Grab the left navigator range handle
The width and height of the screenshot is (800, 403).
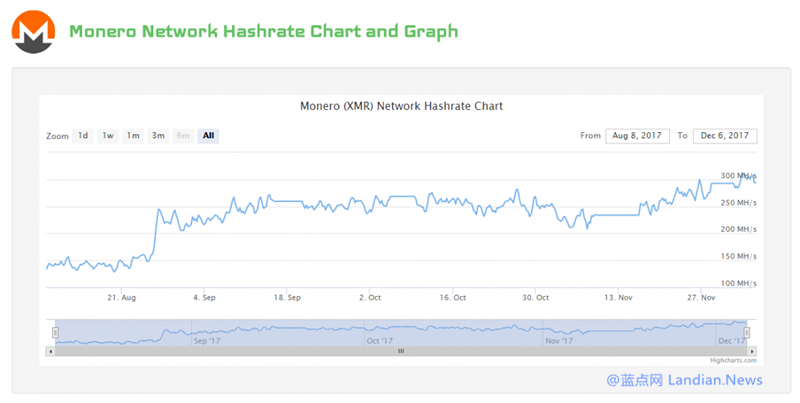click(x=56, y=332)
